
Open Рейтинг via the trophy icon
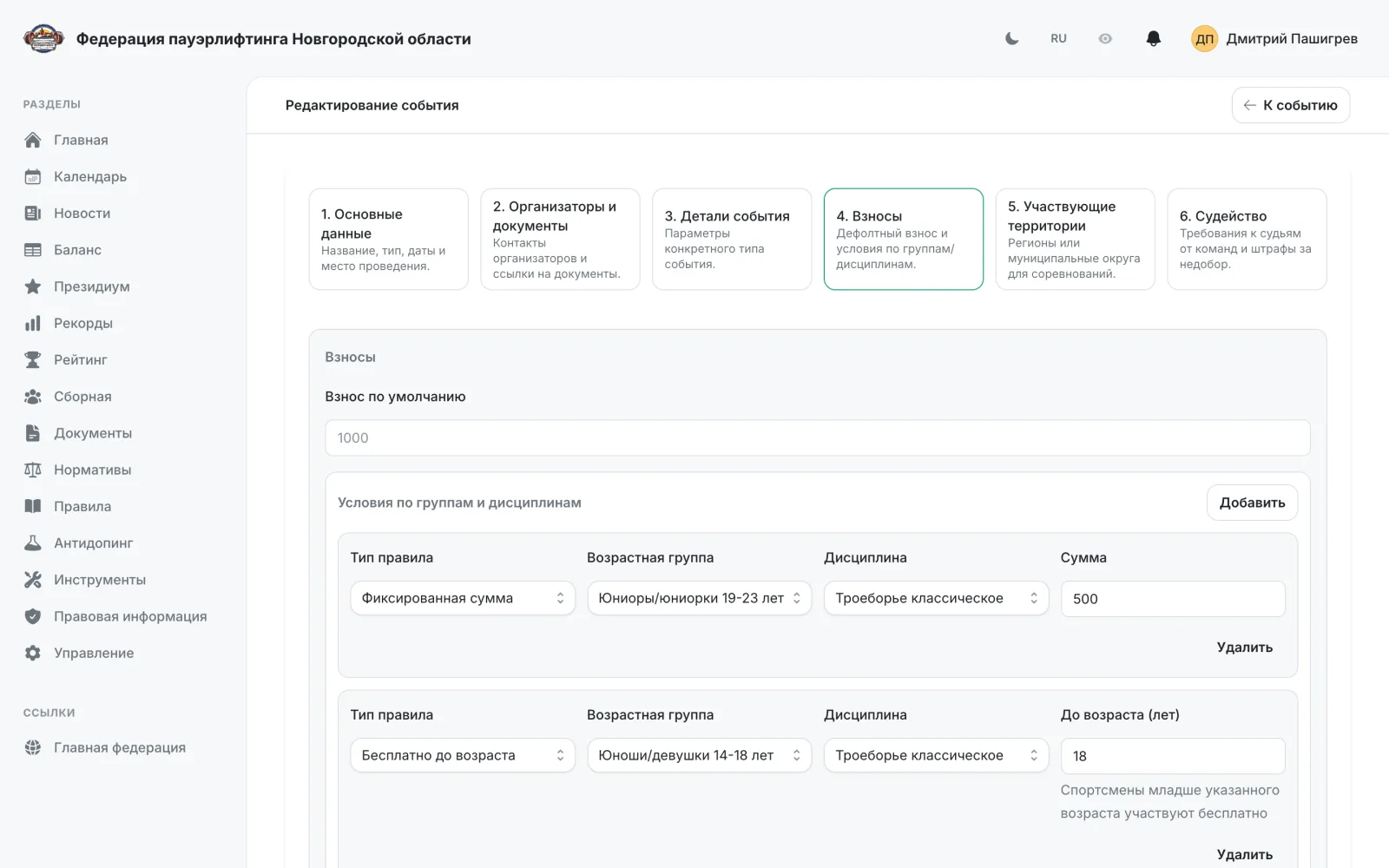tap(33, 359)
